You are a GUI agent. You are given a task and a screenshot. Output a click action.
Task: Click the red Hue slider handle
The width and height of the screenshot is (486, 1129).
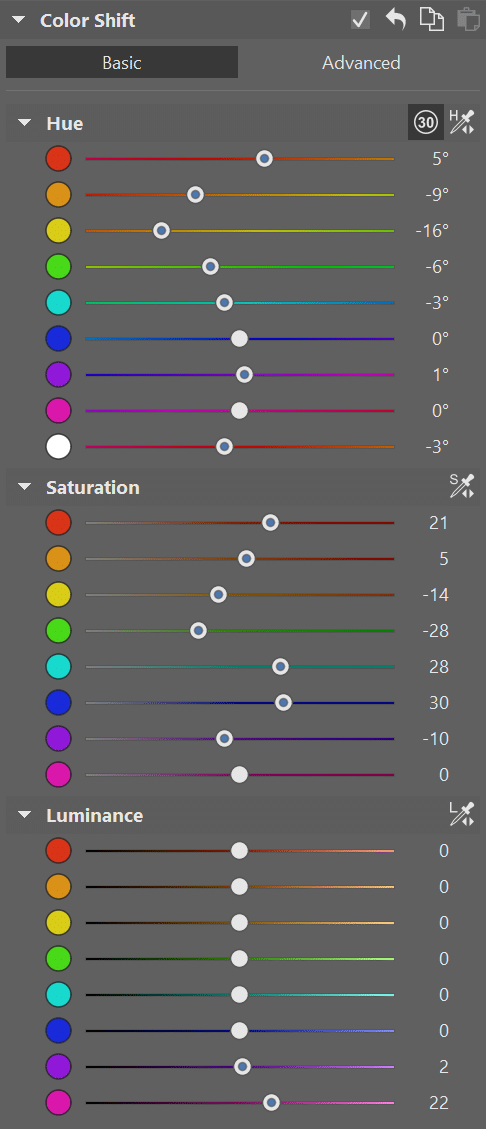point(264,158)
